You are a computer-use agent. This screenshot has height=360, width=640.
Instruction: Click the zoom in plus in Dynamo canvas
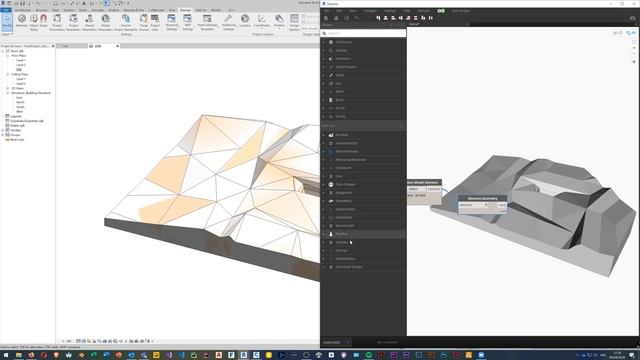coord(634,48)
